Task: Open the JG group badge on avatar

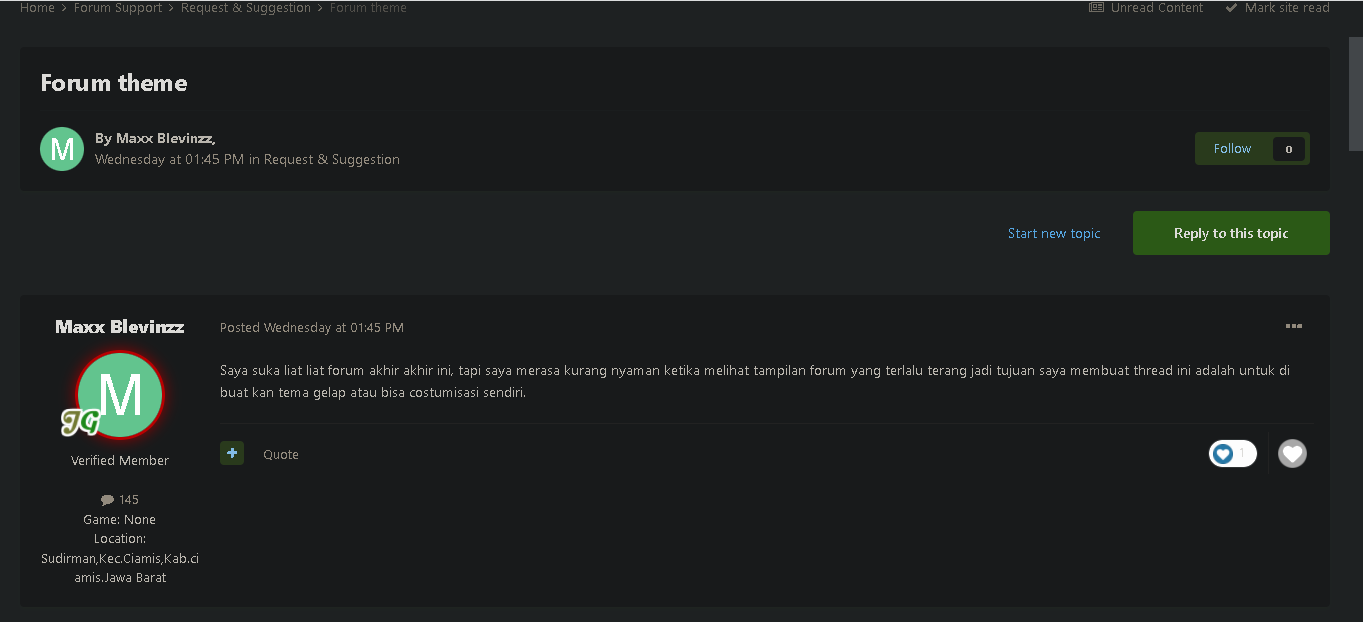Action: 80,423
